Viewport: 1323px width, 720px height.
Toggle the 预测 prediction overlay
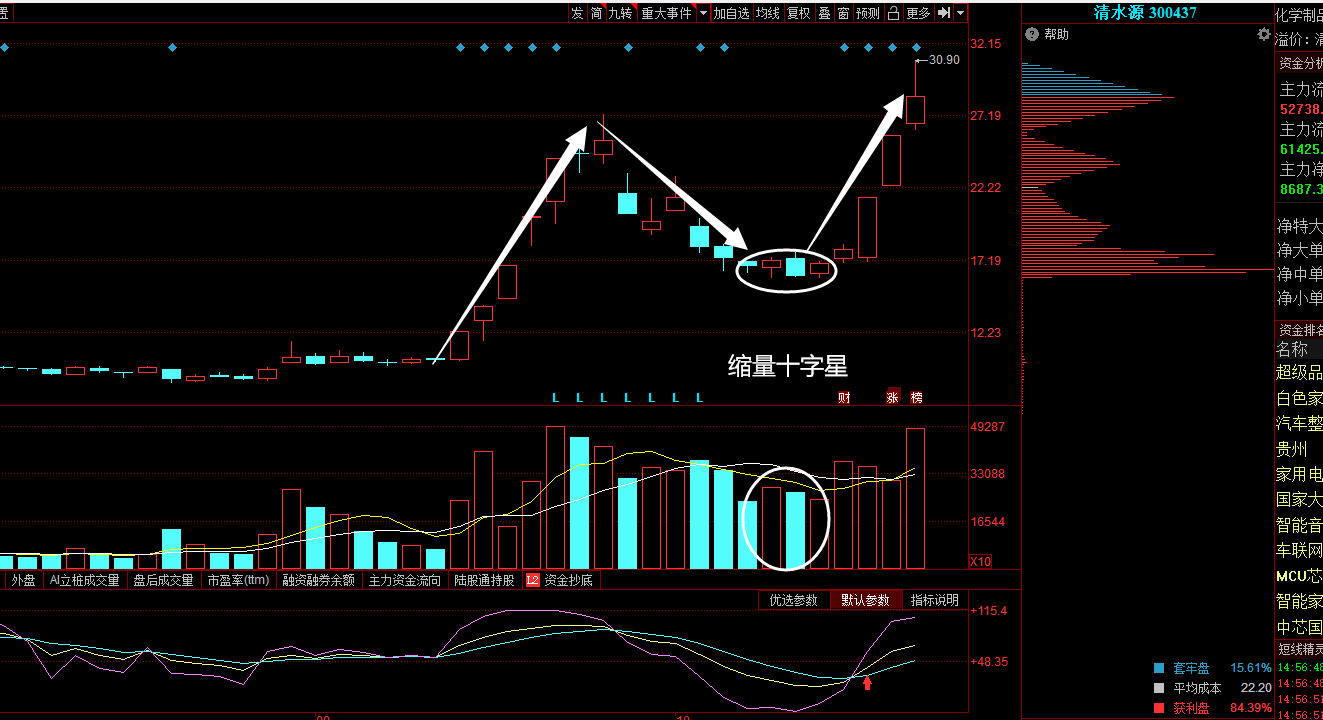869,11
